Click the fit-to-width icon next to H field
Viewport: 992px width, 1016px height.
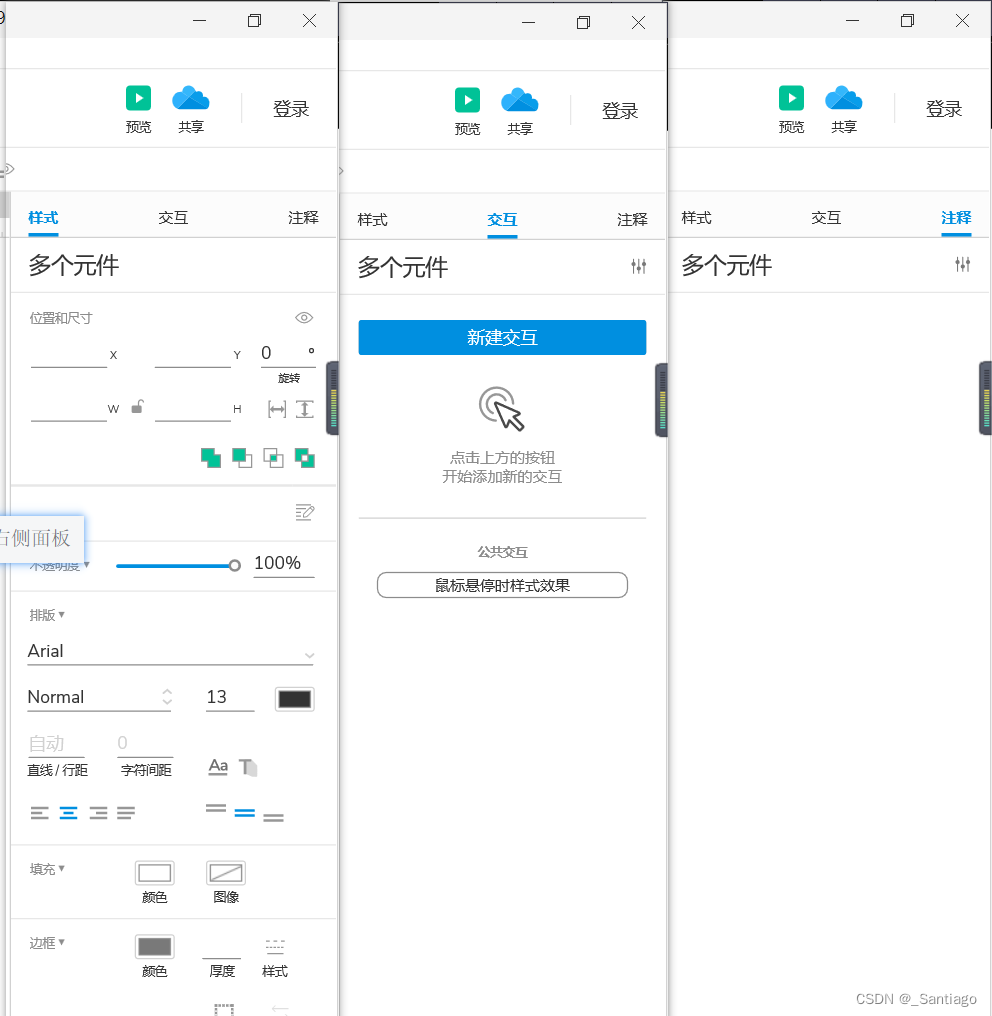tap(276, 408)
